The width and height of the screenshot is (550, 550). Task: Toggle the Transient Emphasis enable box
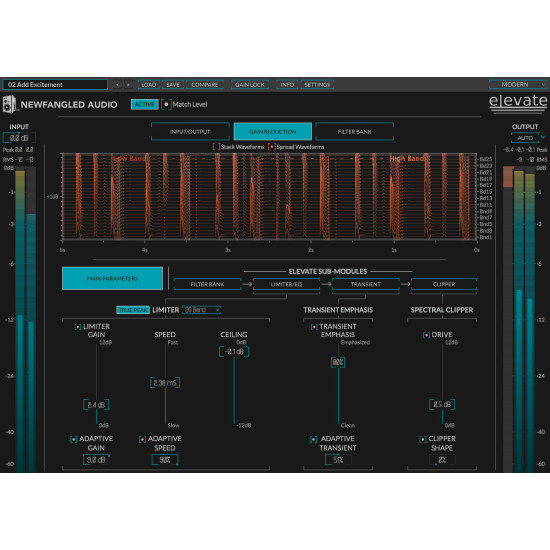314,327
